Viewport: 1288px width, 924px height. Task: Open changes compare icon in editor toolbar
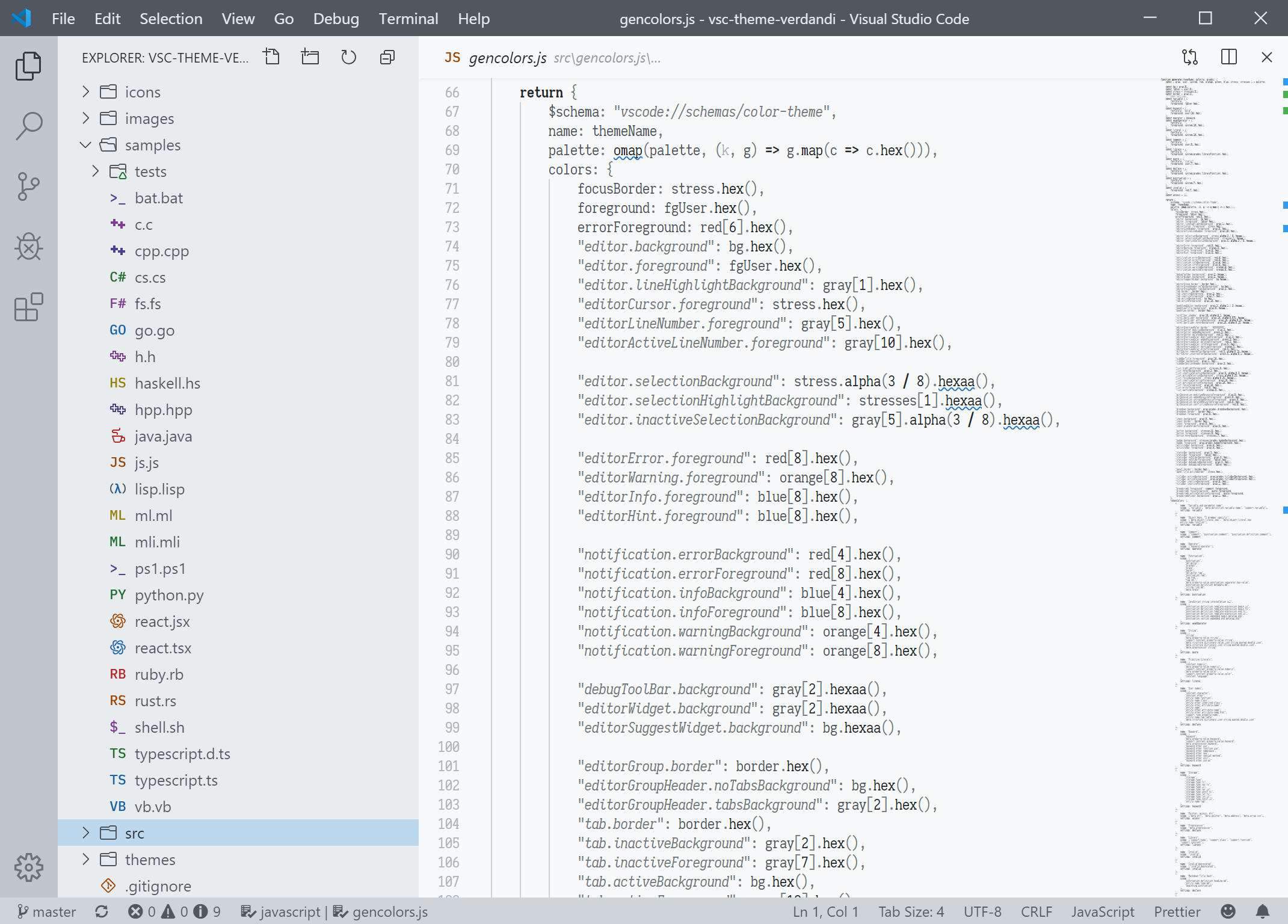pos(1189,57)
